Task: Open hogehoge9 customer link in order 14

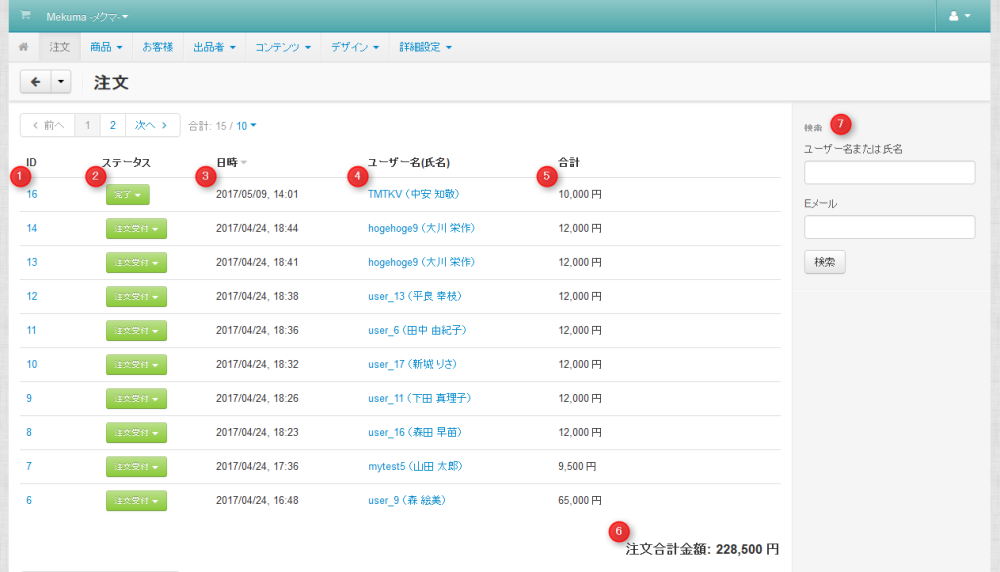Action: 422,228
